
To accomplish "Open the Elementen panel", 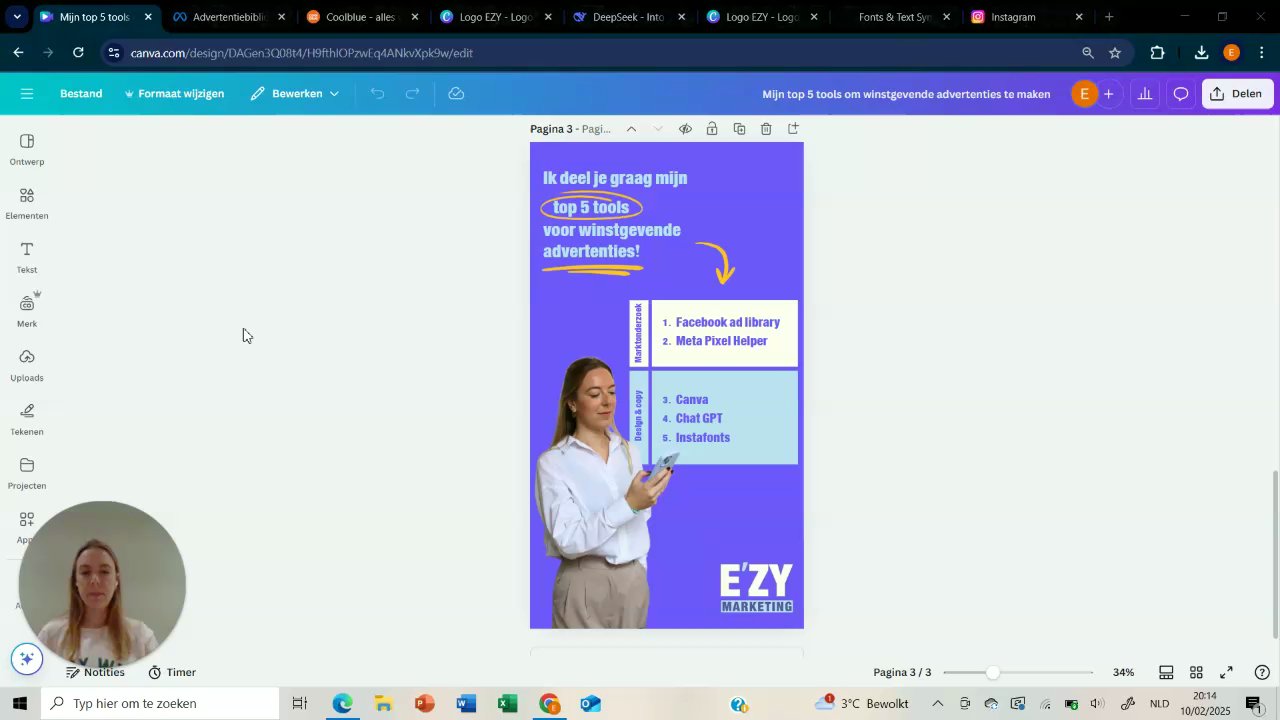I will pos(27,203).
